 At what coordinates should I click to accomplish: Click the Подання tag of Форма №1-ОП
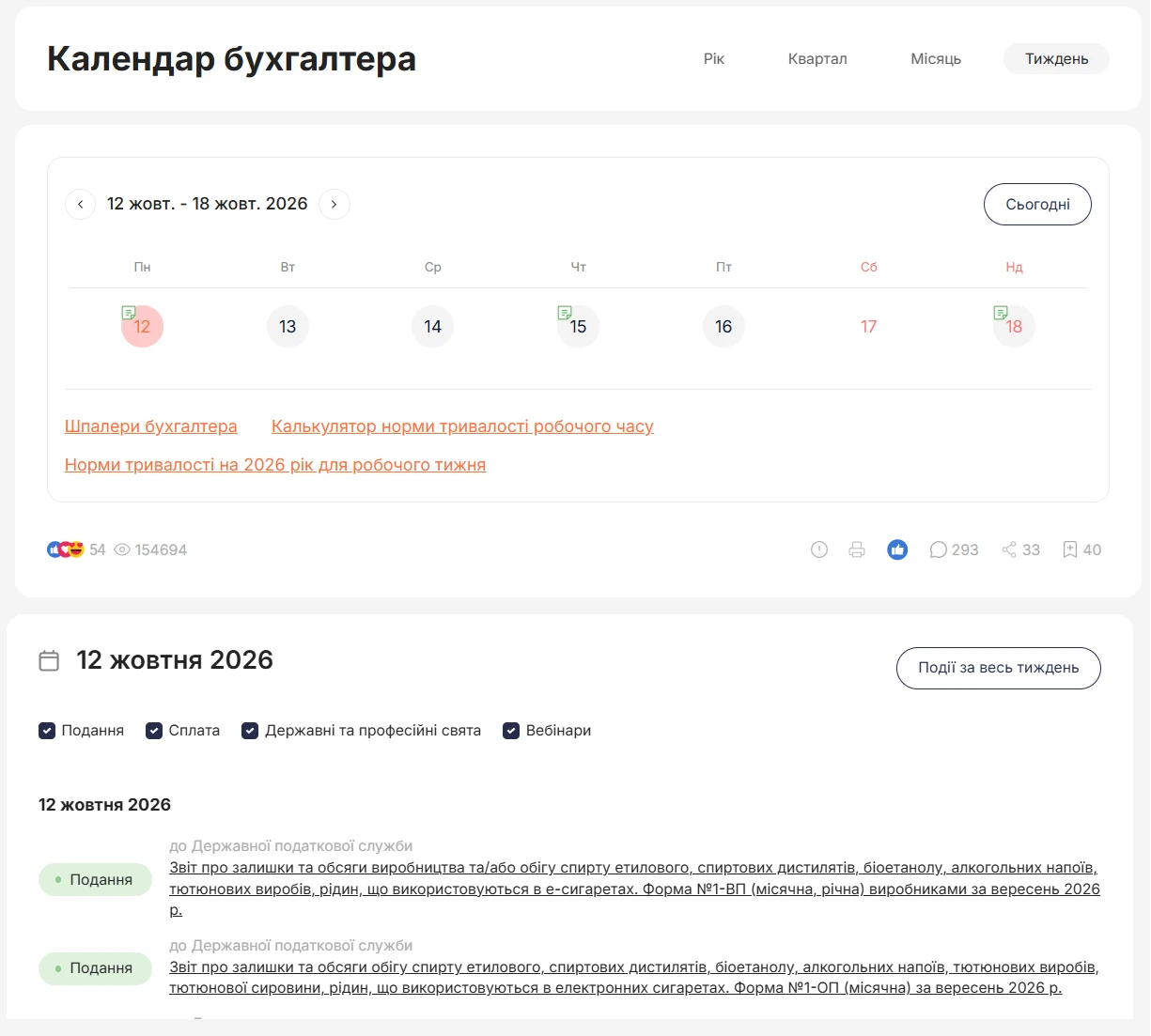point(95,968)
